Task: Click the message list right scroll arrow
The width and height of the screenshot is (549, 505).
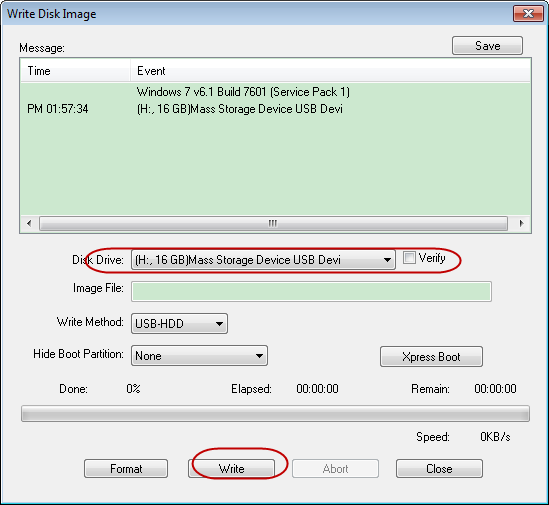Action: pyautogui.click(x=521, y=223)
